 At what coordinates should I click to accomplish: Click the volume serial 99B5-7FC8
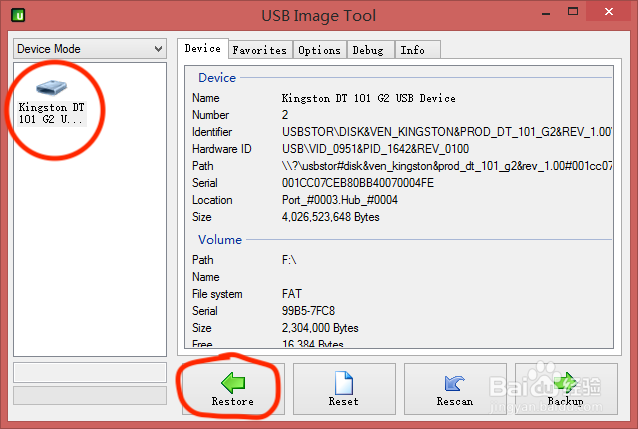[x=308, y=311]
